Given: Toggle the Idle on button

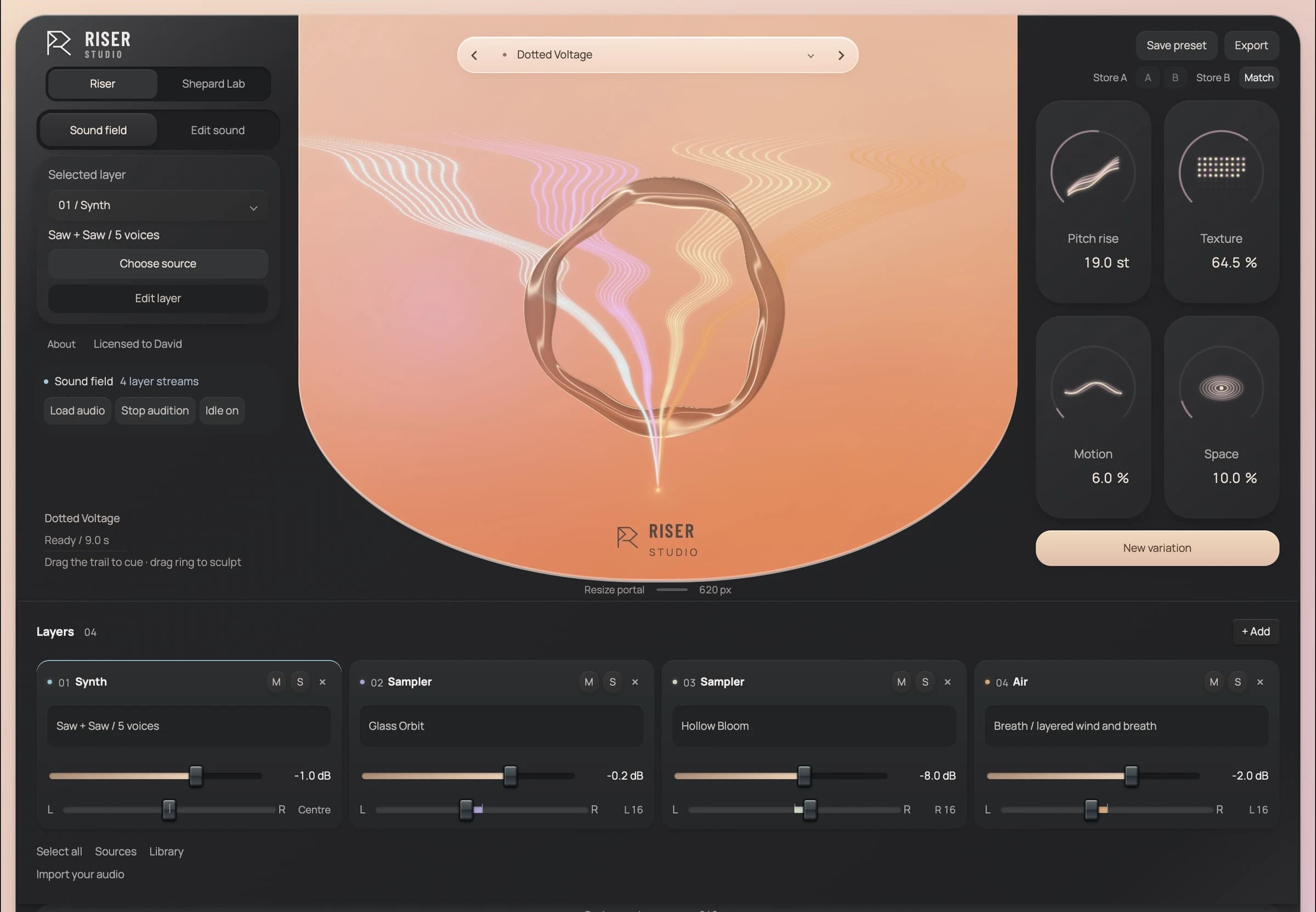Looking at the screenshot, I should click(x=222, y=411).
